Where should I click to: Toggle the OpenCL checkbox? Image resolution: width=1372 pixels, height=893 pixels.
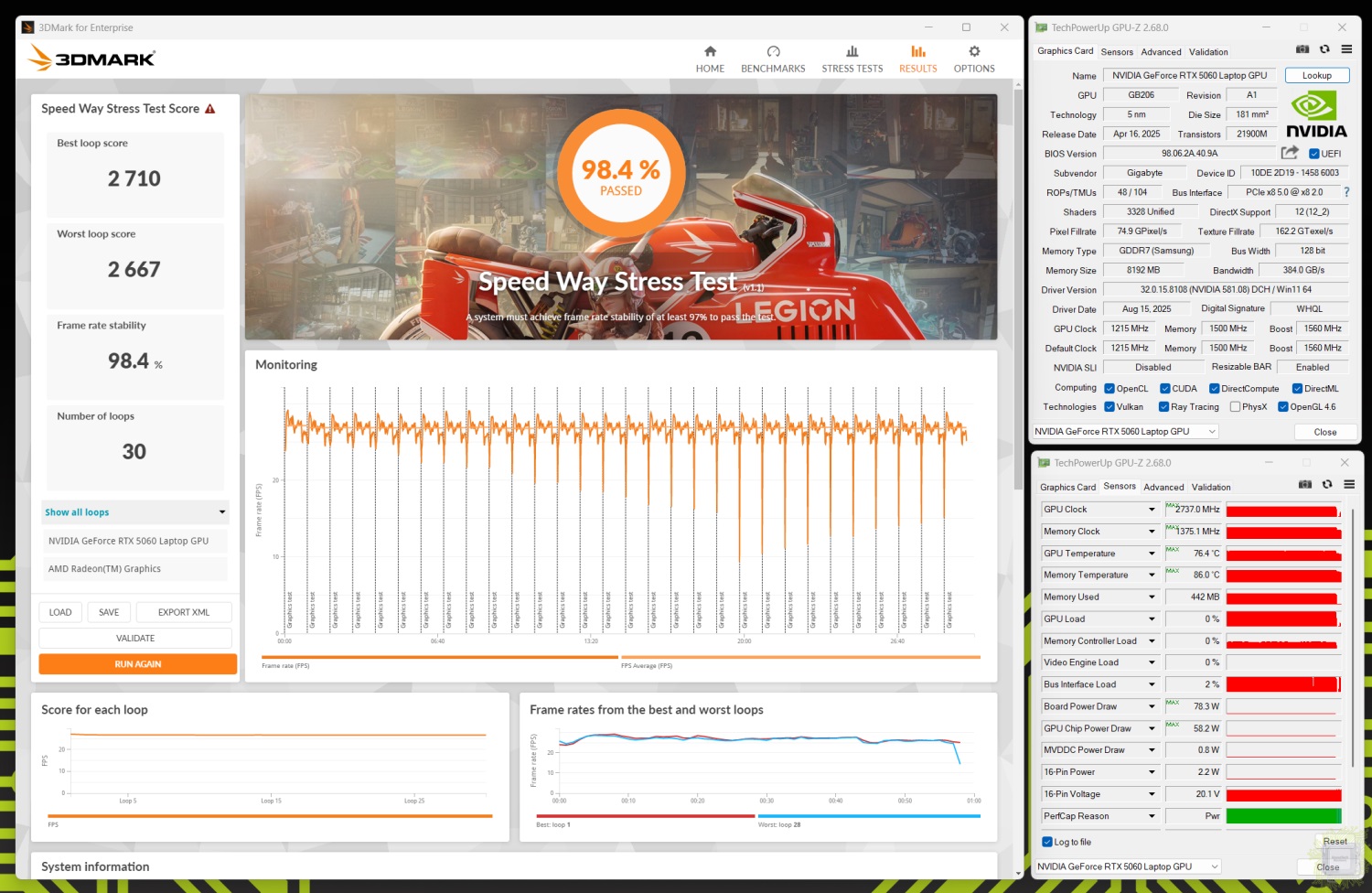pyautogui.click(x=1109, y=389)
